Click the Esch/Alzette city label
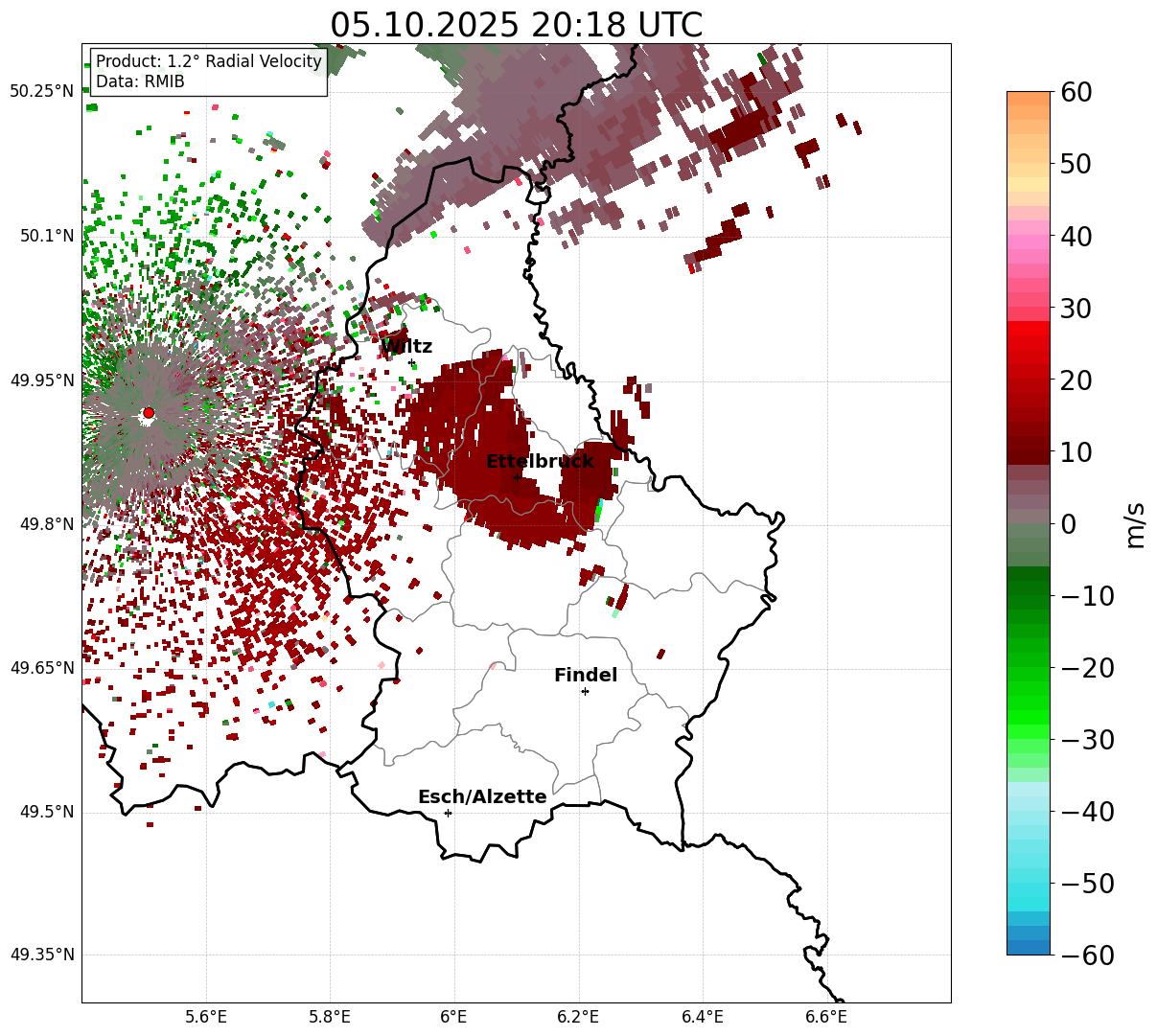Screen dimensions: 1157x1036 pos(482,796)
